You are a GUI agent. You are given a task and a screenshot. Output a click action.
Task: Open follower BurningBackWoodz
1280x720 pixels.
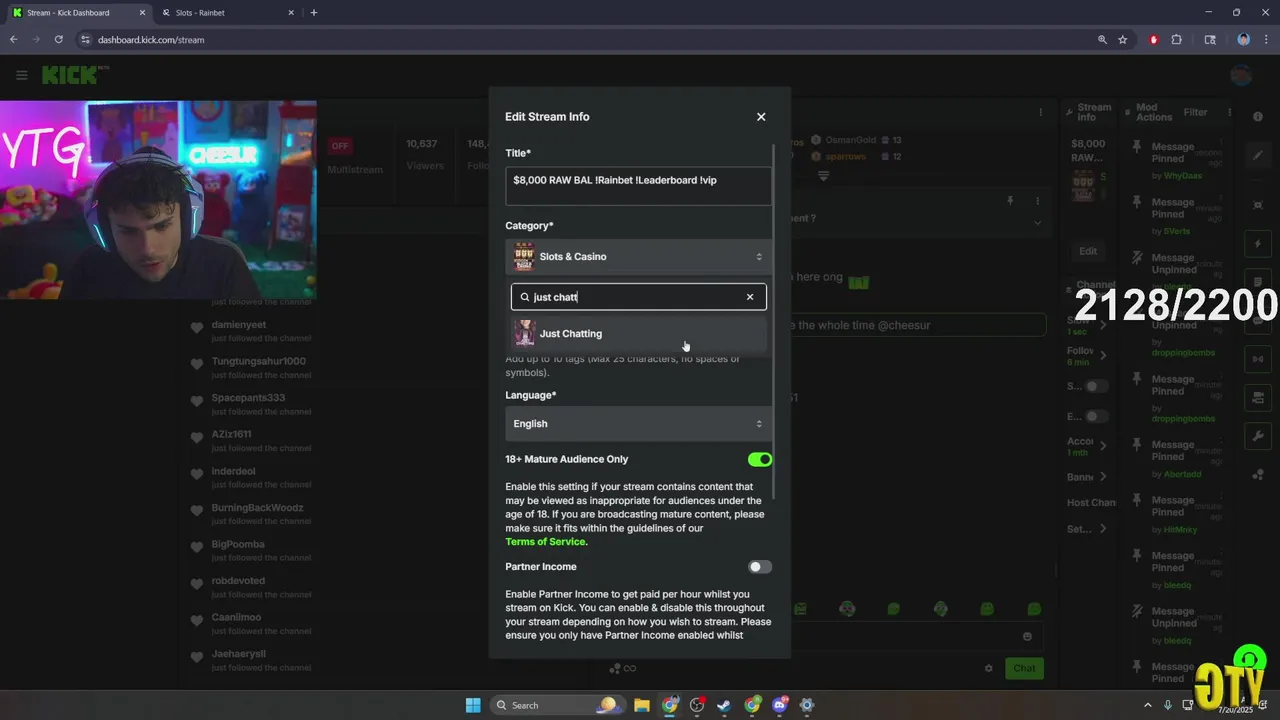[257, 508]
